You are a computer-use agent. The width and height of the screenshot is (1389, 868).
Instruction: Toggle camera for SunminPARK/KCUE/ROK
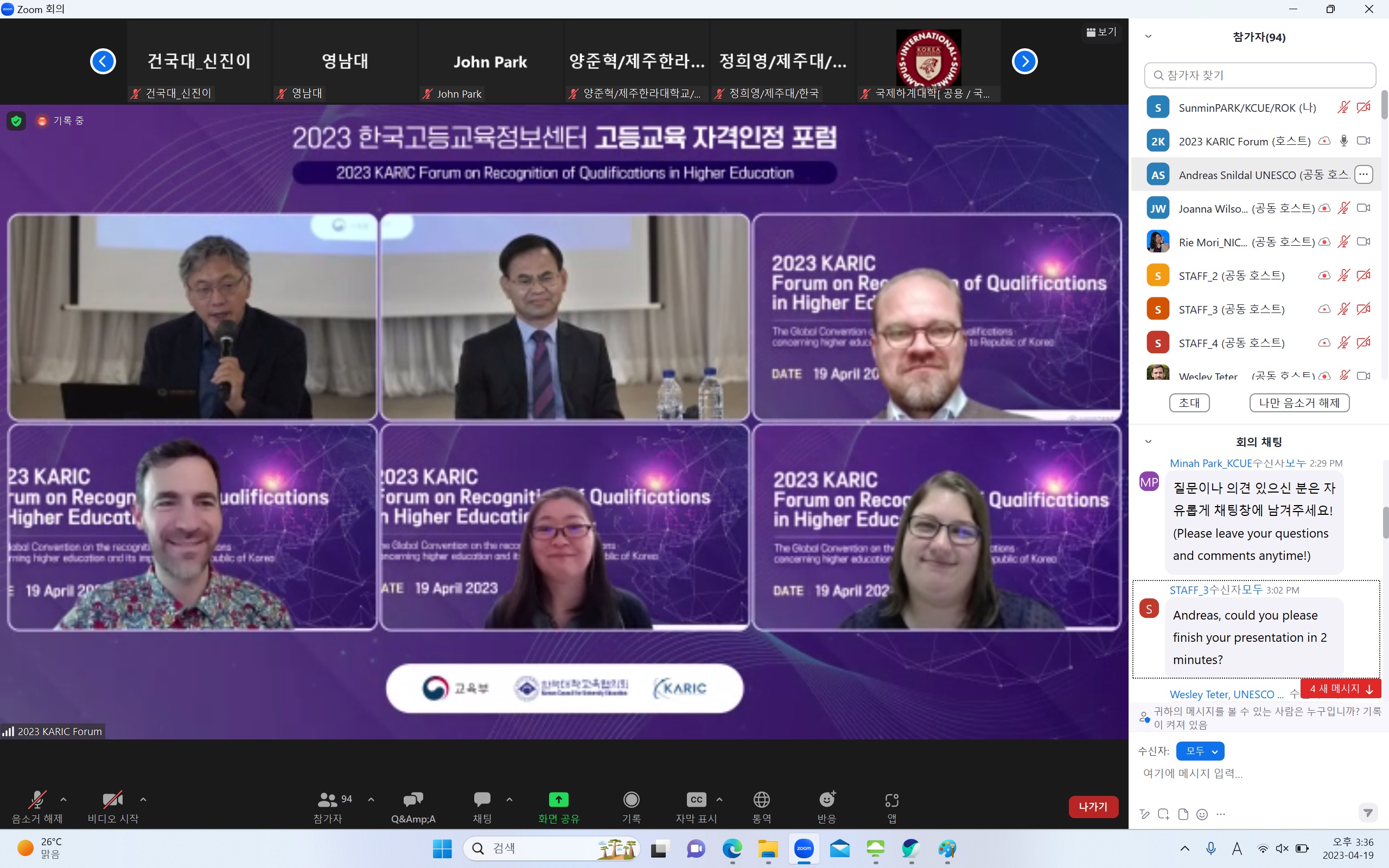coord(1363,107)
